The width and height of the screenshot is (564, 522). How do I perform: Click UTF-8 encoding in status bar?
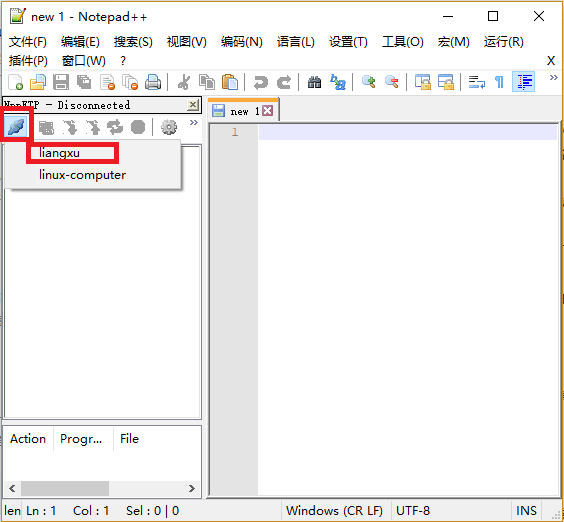(x=413, y=510)
